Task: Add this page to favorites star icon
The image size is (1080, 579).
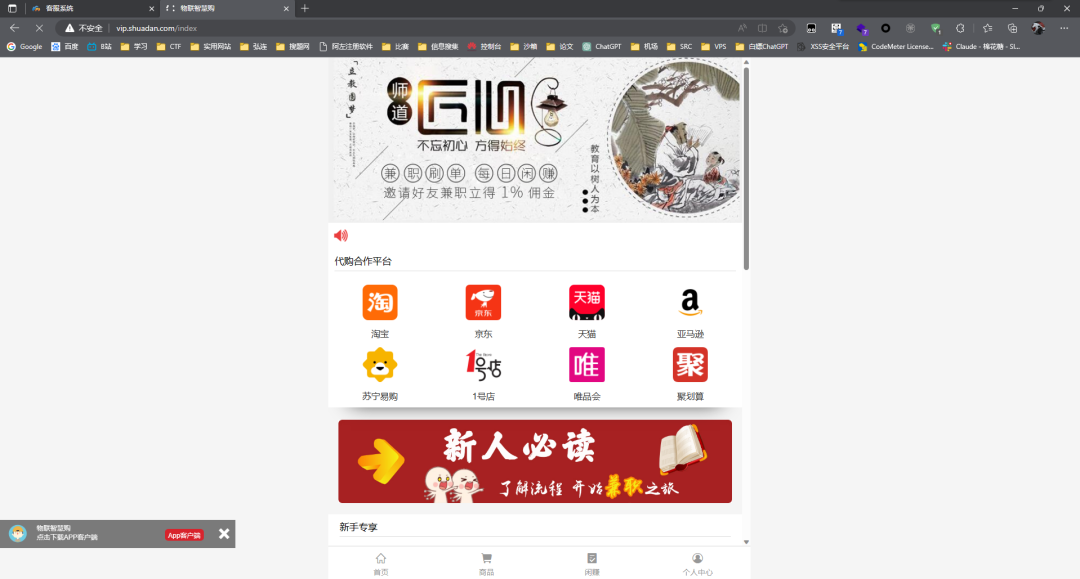Action: 783,28
